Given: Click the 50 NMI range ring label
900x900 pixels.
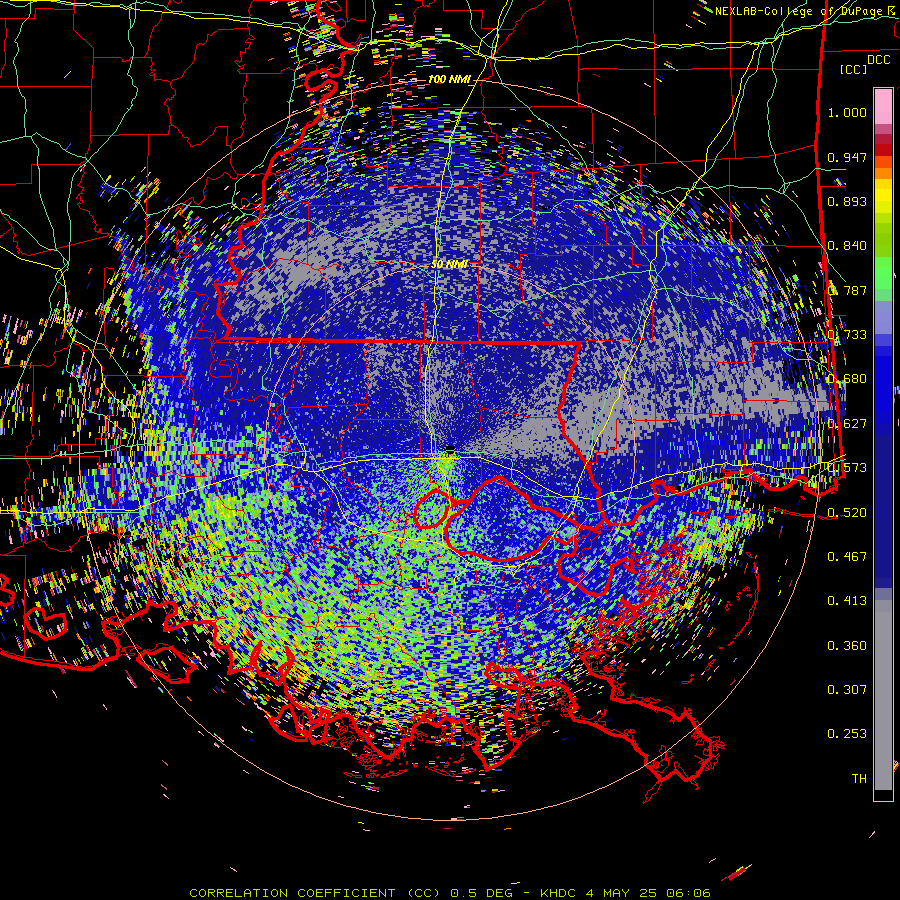Looking at the screenshot, I should pyautogui.click(x=449, y=265).
